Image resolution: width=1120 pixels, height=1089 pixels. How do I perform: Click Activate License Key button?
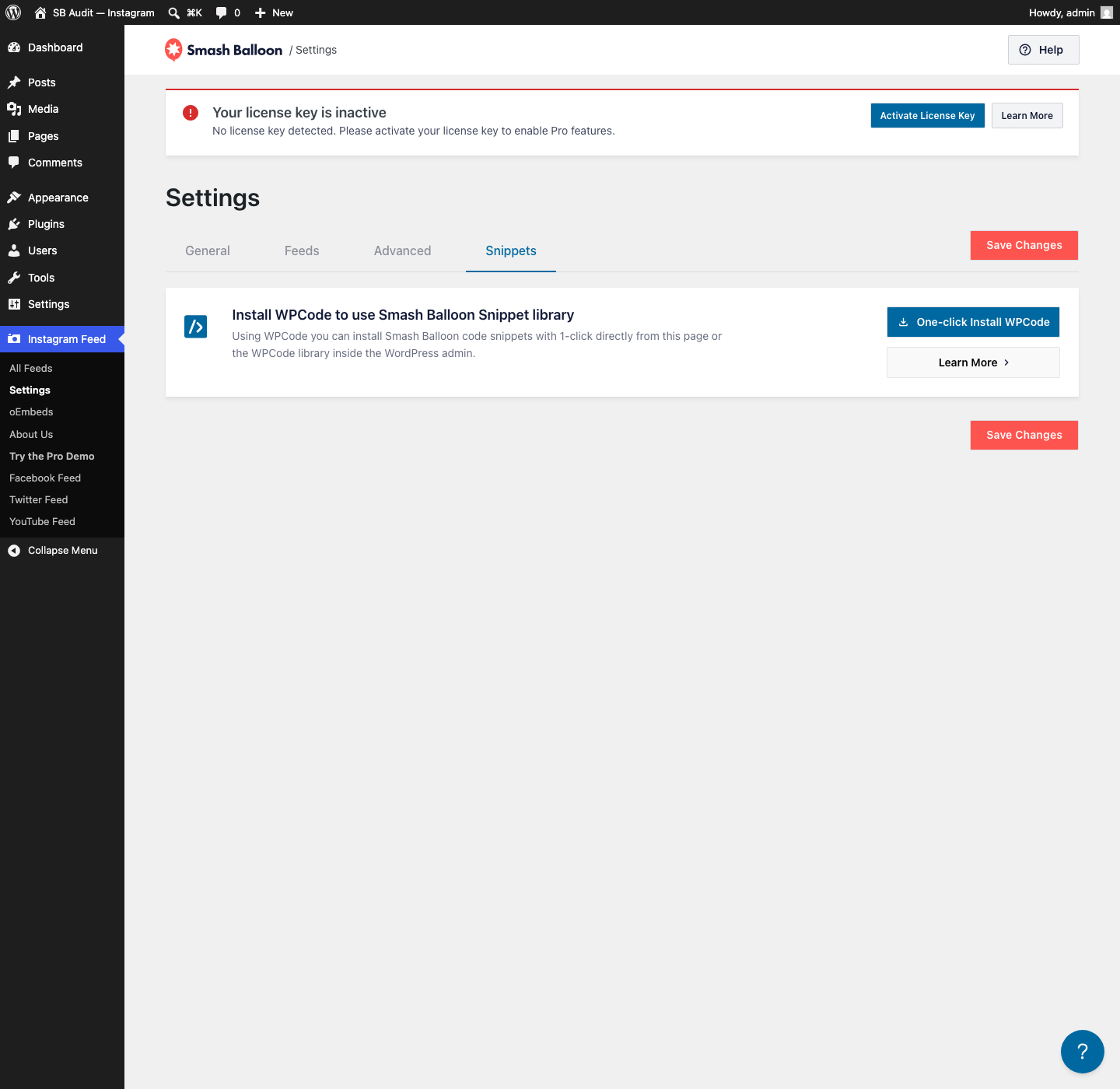pos(928,116)
